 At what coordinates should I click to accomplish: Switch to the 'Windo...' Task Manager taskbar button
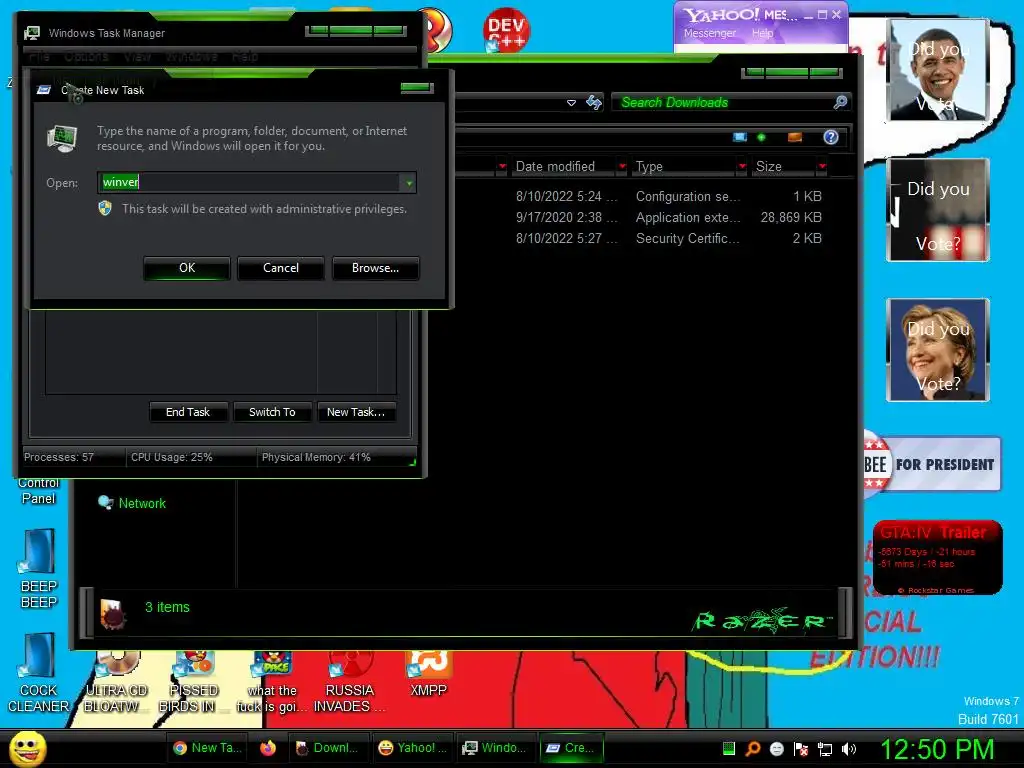point(496,748)
